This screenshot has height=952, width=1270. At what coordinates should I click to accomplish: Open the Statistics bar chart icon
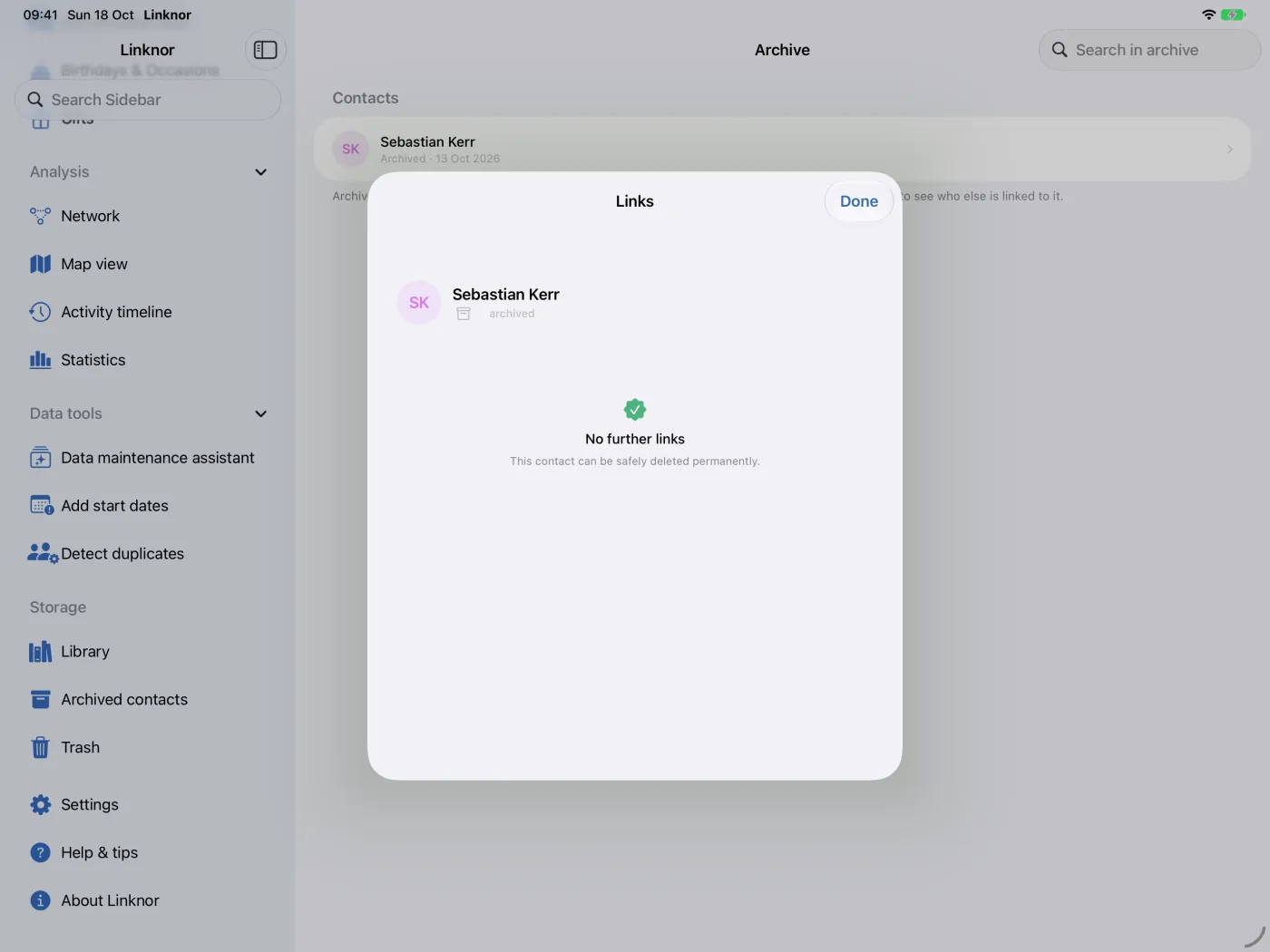click(x=40, y=360)
